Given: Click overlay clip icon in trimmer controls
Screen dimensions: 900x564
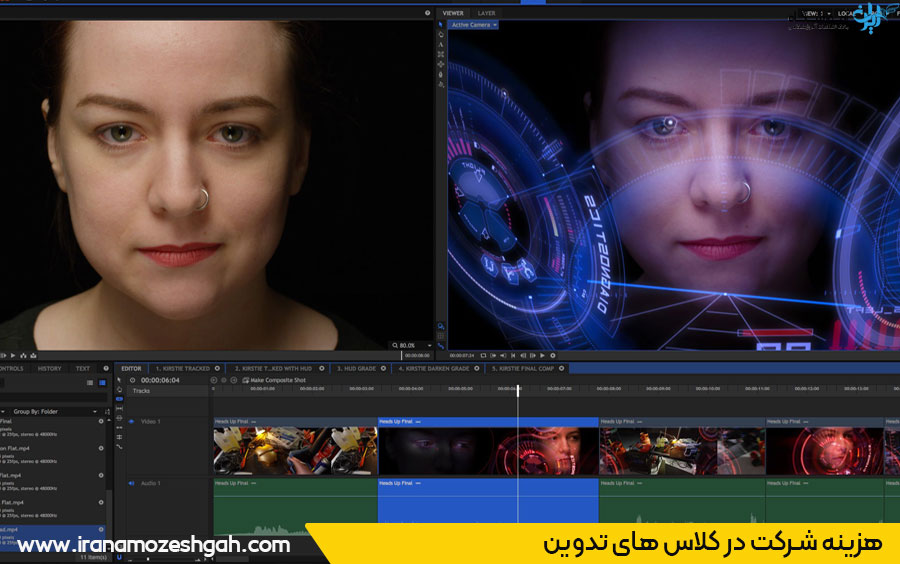Looking at the screenshot, I should 33,356.
